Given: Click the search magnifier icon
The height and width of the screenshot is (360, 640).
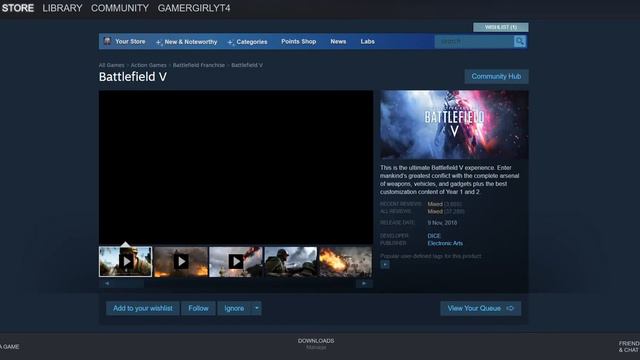Looking at the screenshot, I should (x=520, y=42).
